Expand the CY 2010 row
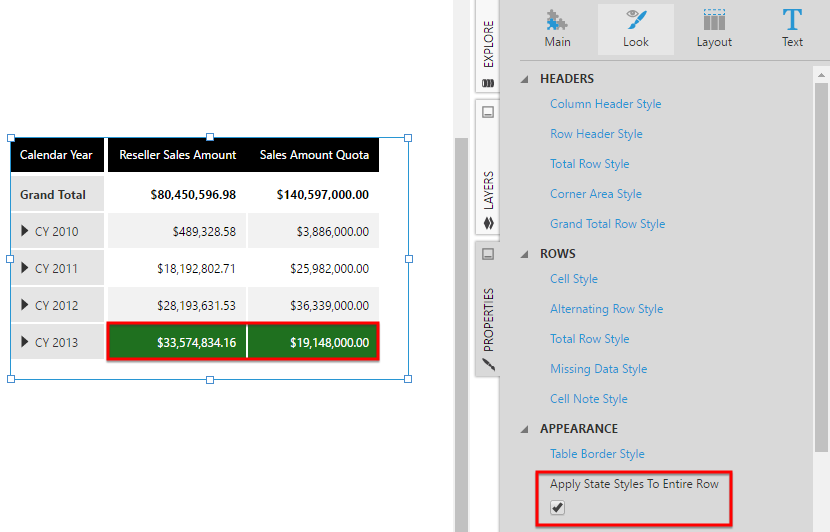The height and width of the screenshot is (532, 830). click(x=24, y=231)
